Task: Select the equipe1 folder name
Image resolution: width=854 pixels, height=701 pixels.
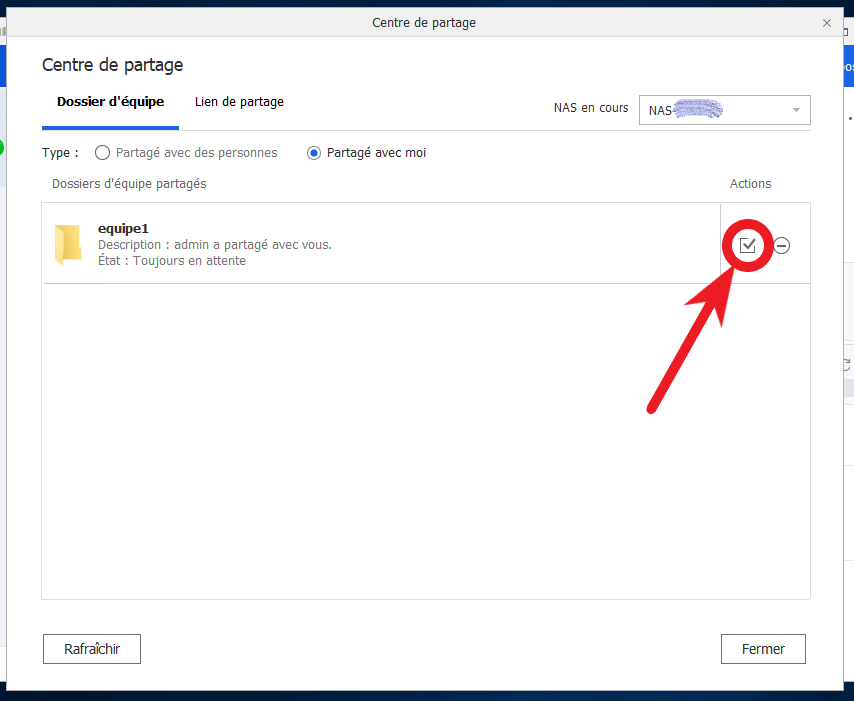Action: [x=123, y=228]
